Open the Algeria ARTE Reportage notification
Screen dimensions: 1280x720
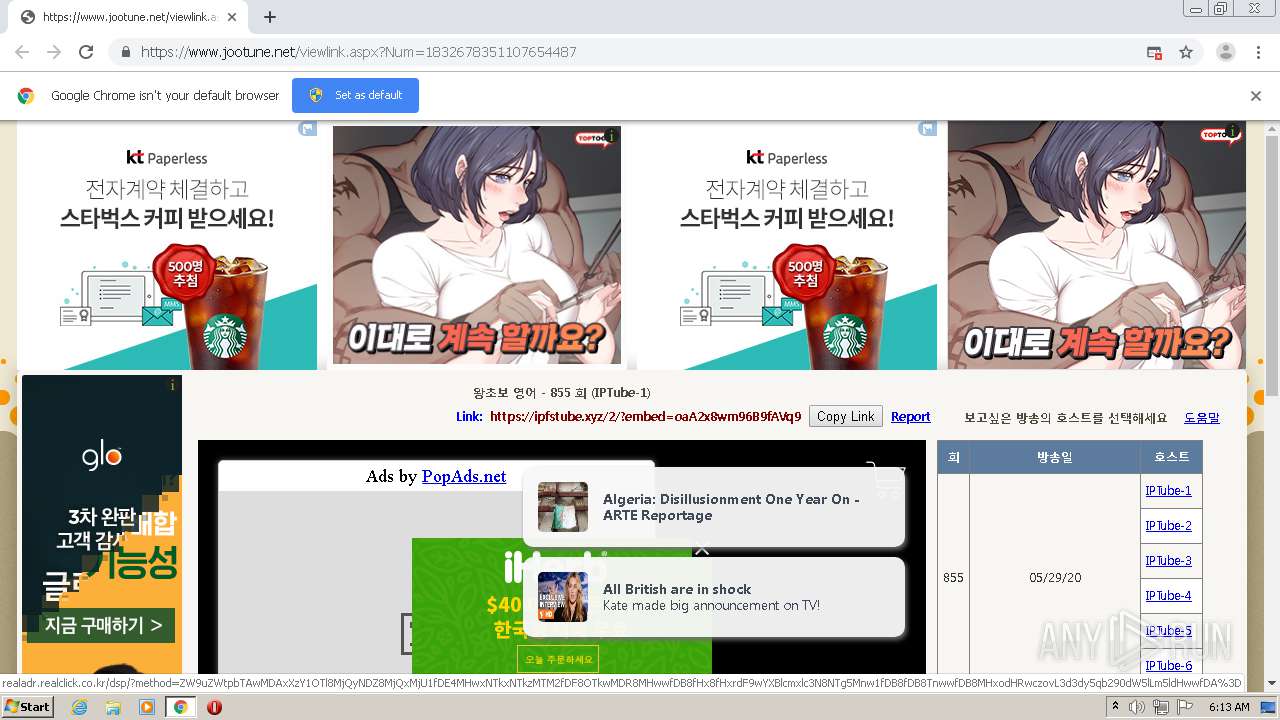(x=714, y=507)
